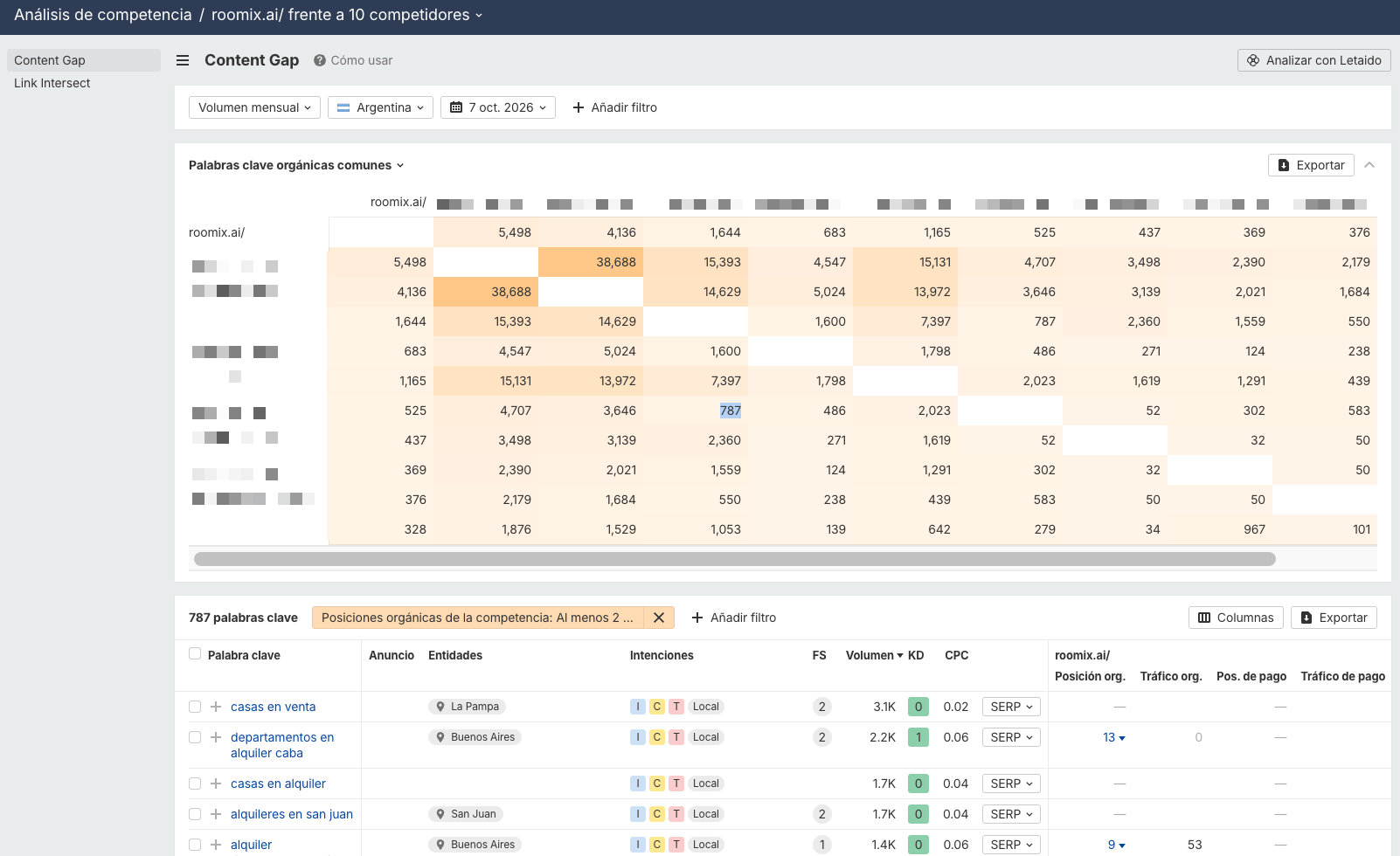The image size is (1400, 856).
Task: Open the title competitor dropdown arrow
Action: (479, 15)
